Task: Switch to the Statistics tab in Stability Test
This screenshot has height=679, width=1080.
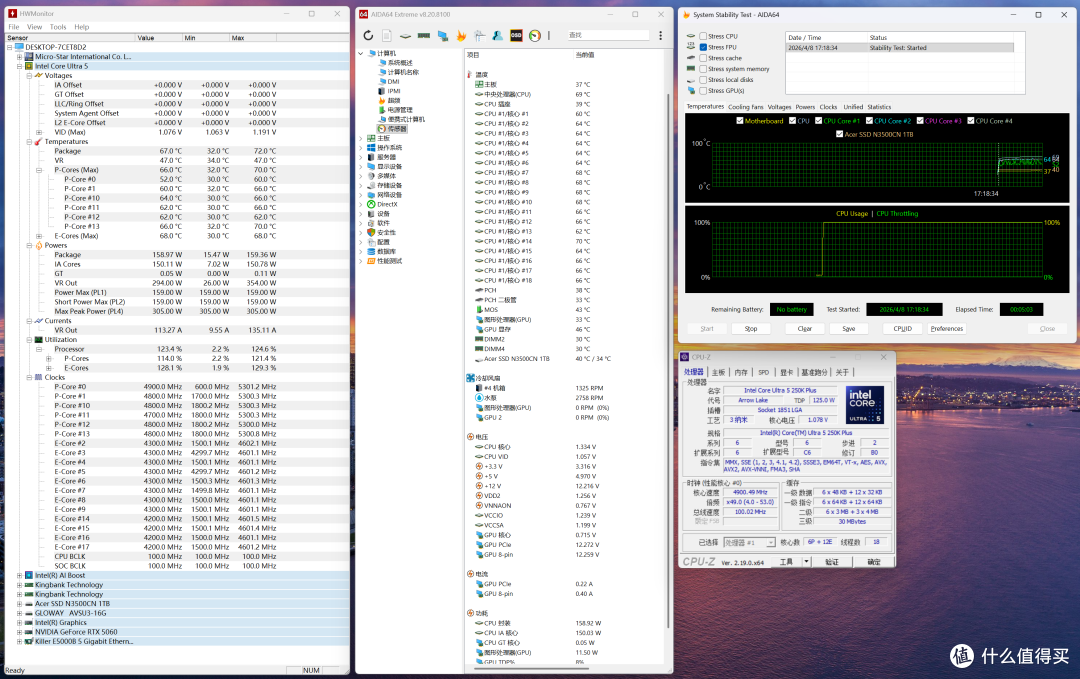Action: (x=879, y=107)
